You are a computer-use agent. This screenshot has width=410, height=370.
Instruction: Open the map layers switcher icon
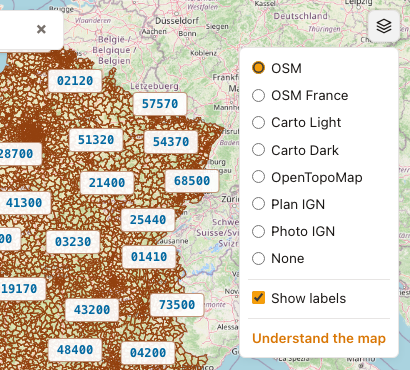384,26
